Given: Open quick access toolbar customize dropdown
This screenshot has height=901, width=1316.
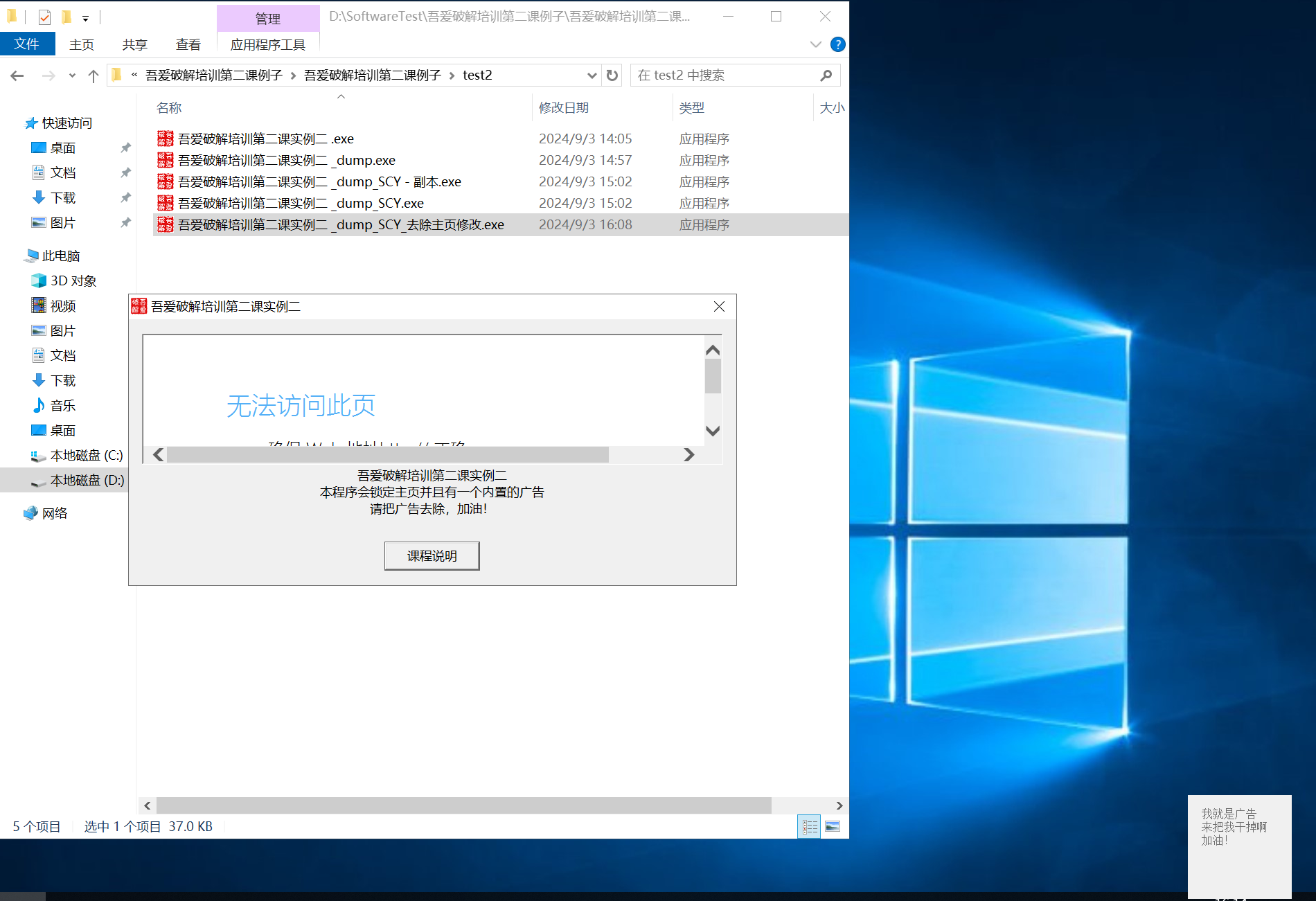Looking at the screenshot, I should [x=85, y=18].
